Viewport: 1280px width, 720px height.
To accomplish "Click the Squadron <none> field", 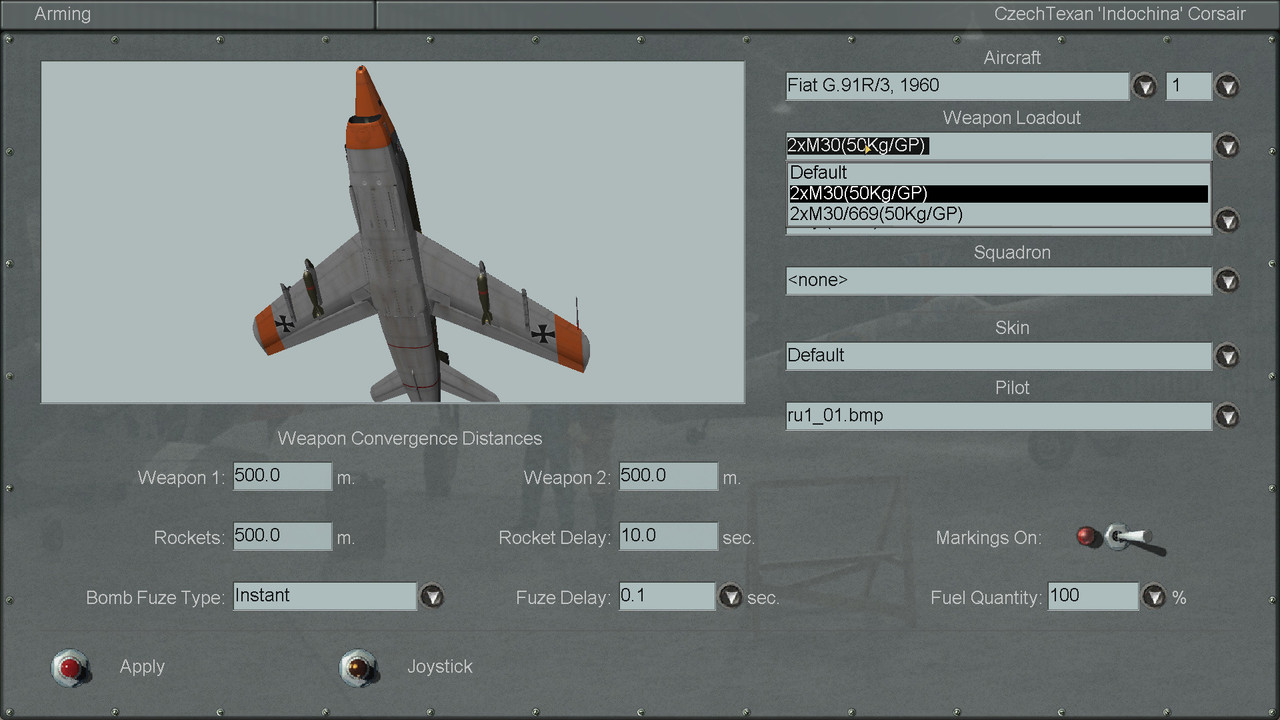I will 998,281.
